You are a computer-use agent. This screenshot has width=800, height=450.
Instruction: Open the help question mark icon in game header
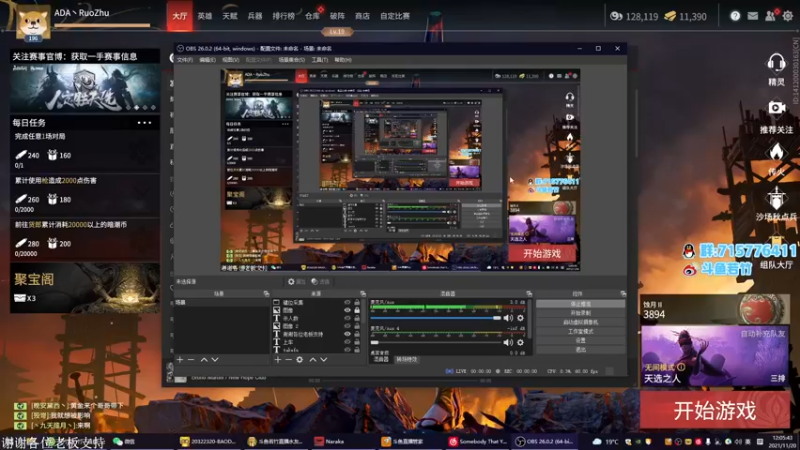coord(735,16)
